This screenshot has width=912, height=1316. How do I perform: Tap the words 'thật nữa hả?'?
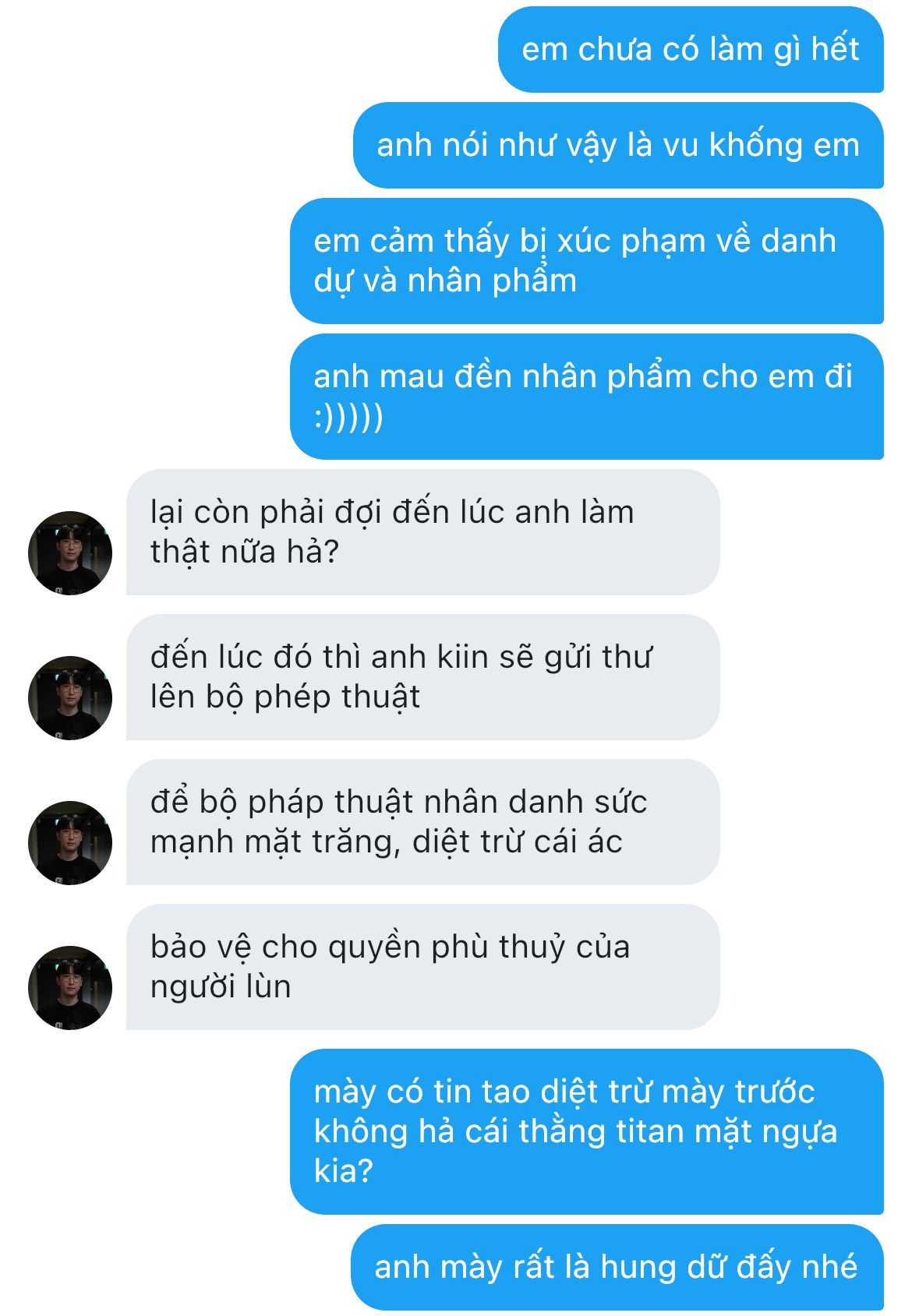(245, 552)
